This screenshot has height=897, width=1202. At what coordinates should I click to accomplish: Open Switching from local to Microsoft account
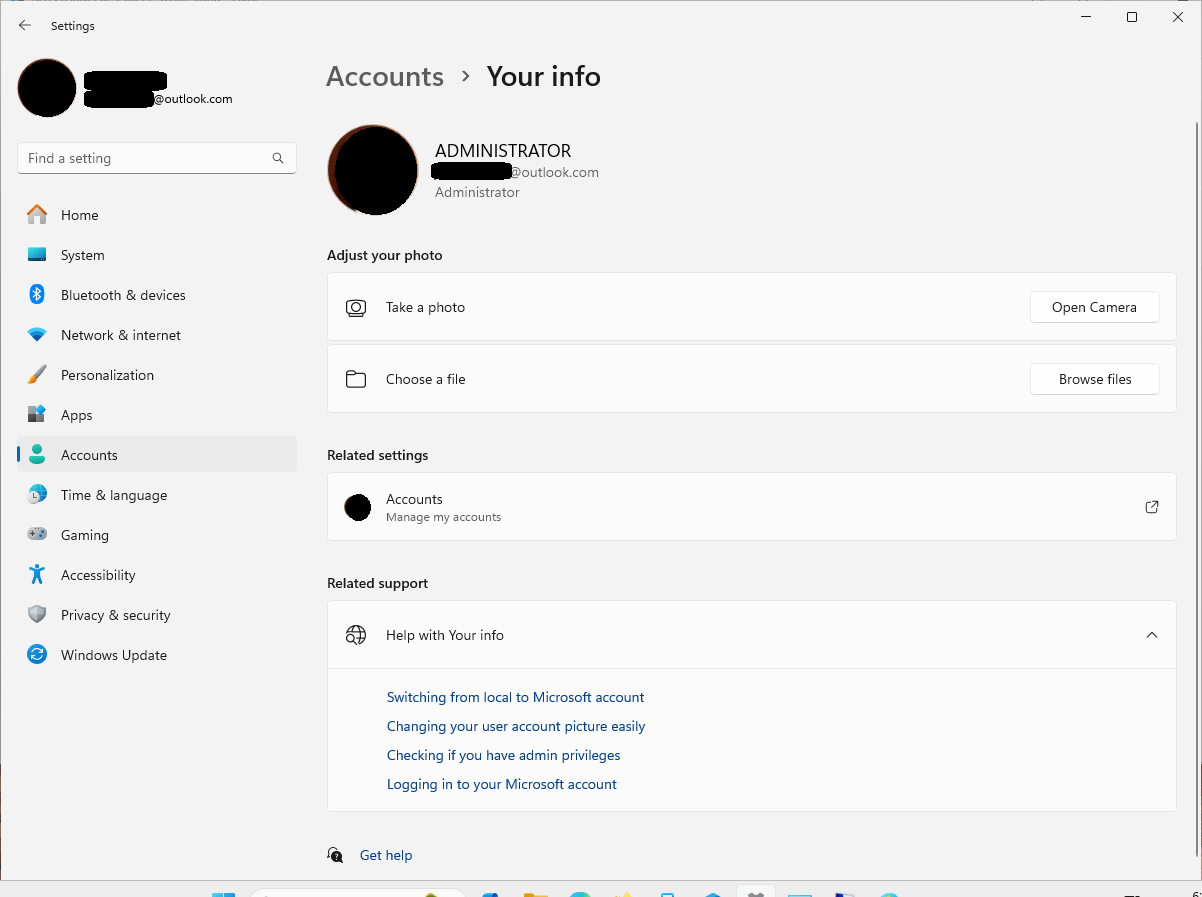pyautogui.click(x=515, y=697)
